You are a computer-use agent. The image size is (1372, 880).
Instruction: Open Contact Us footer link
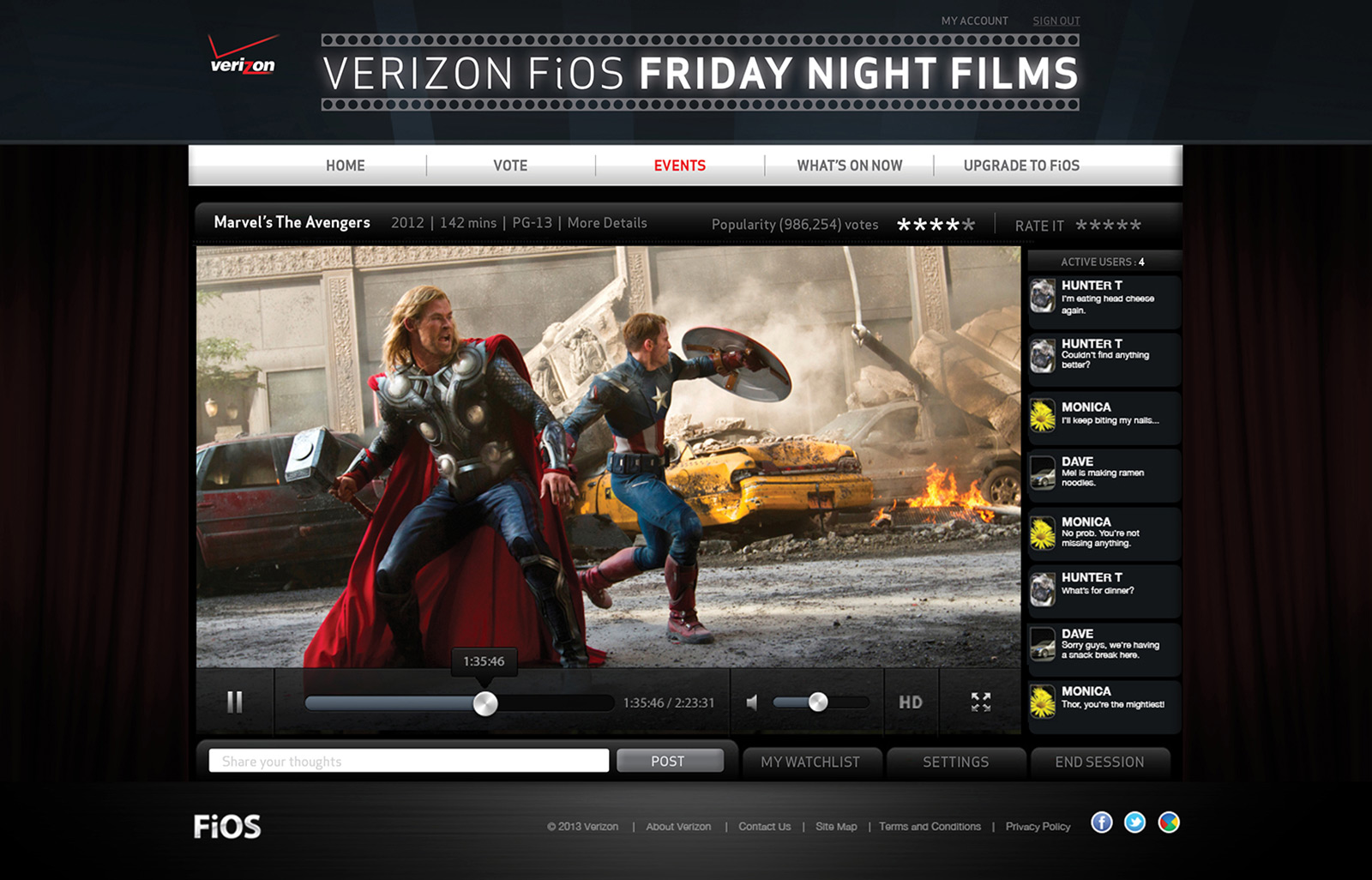765,827
